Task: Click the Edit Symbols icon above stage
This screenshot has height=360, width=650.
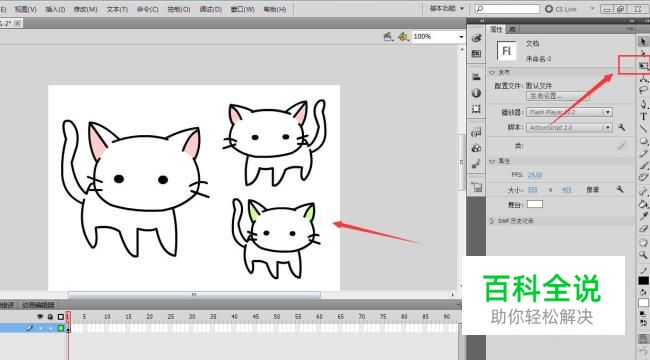Action: pyautogui.click(x=402, y=36)
